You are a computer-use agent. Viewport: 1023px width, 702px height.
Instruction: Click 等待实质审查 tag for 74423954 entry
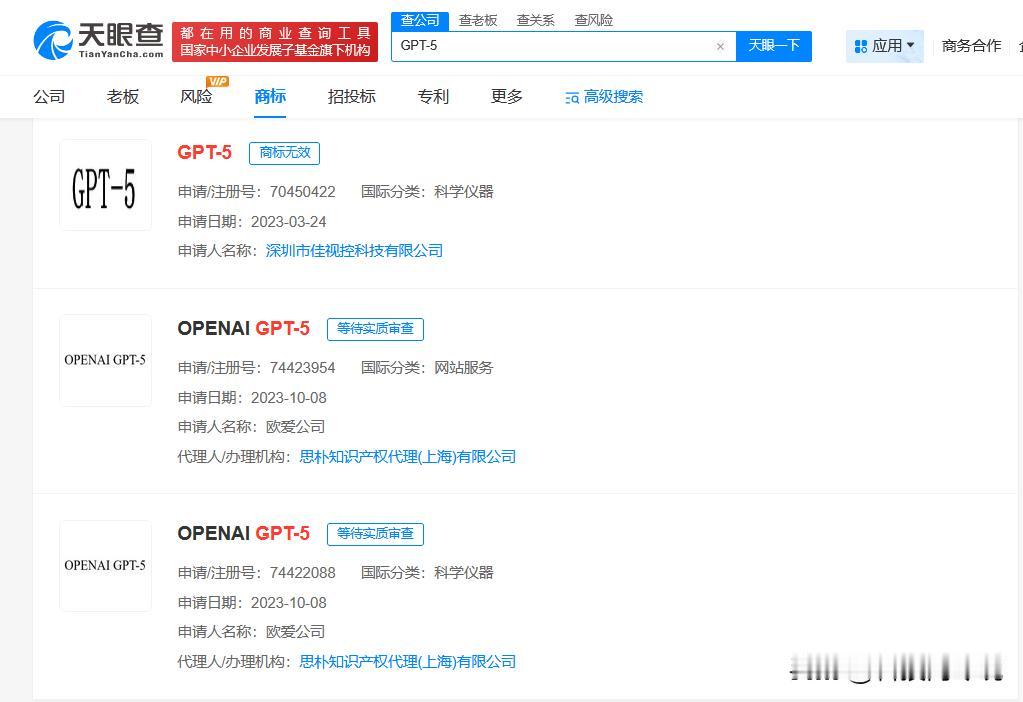[x=375, y=329]
